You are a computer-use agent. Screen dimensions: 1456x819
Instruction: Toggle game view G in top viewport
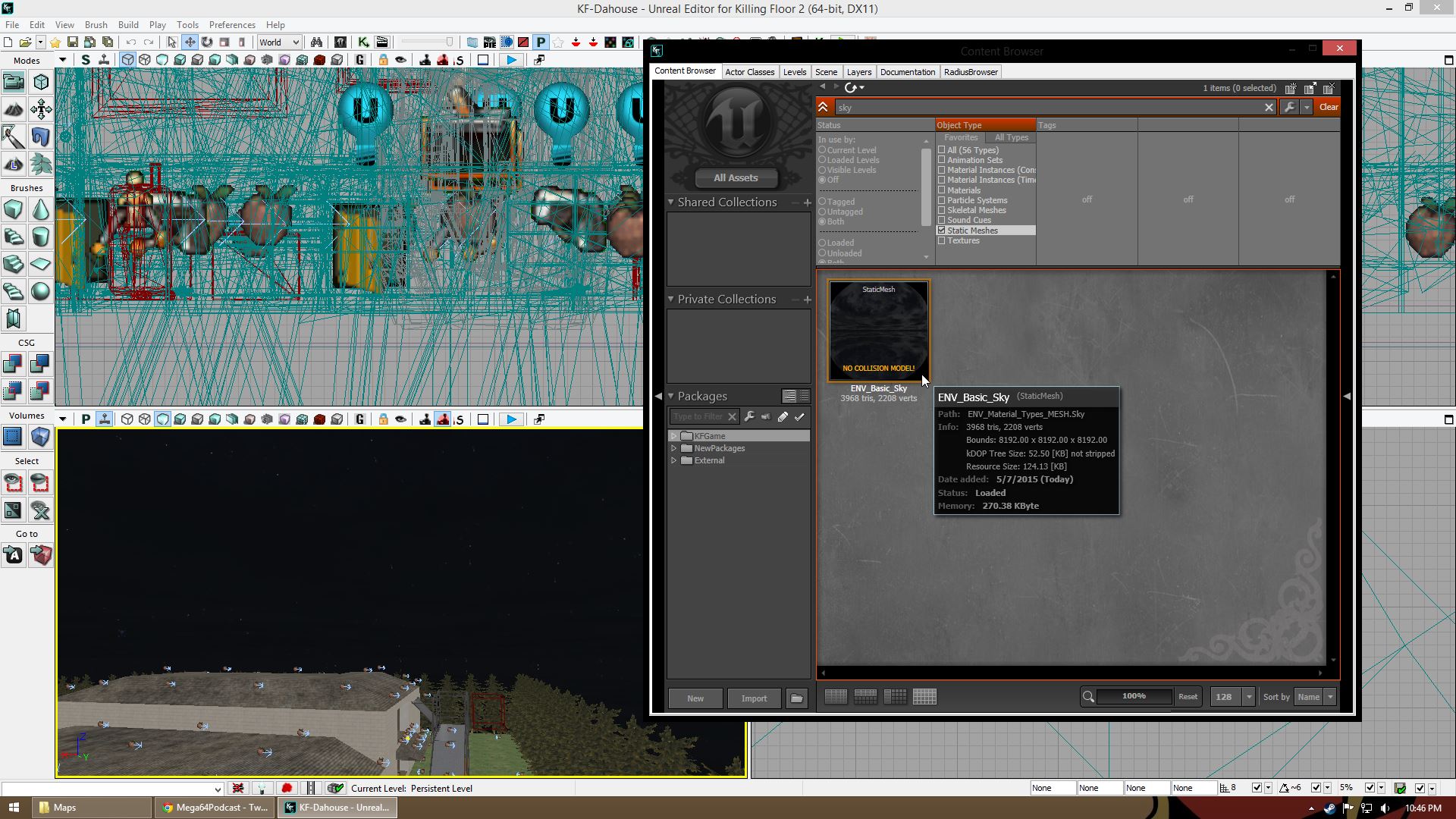point(359,60)
